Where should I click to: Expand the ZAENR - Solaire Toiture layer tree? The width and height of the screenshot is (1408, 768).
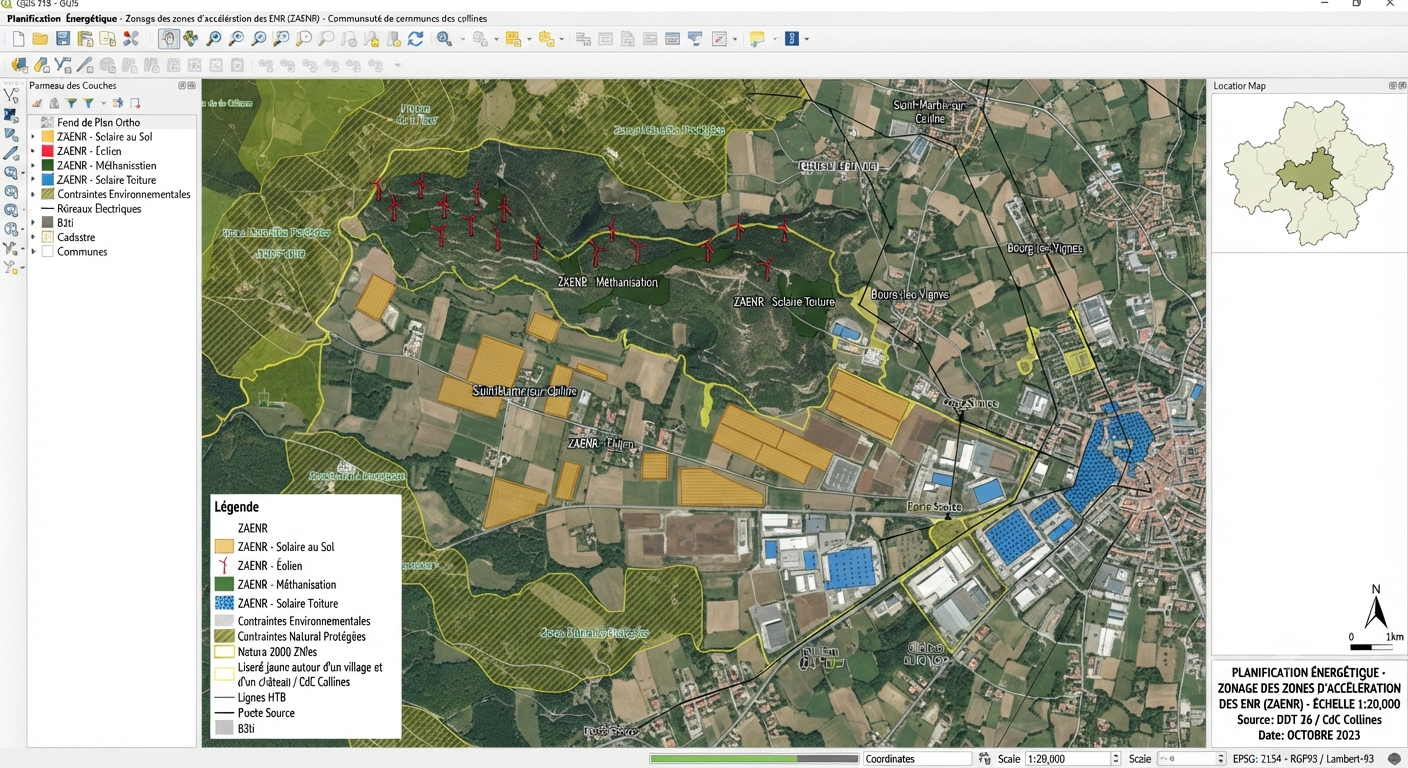click(x=33, y=180)
